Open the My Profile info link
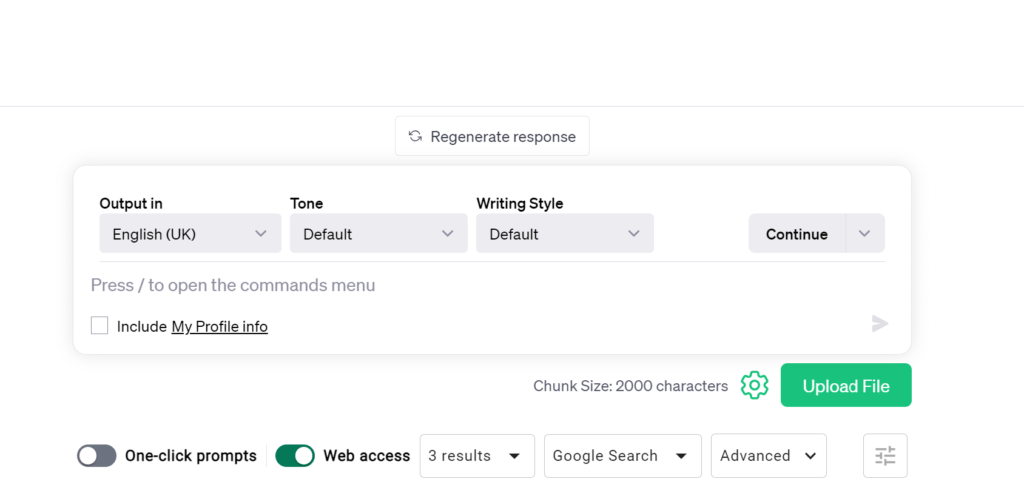The image size is (1024, 493). (x=219, y=326)
